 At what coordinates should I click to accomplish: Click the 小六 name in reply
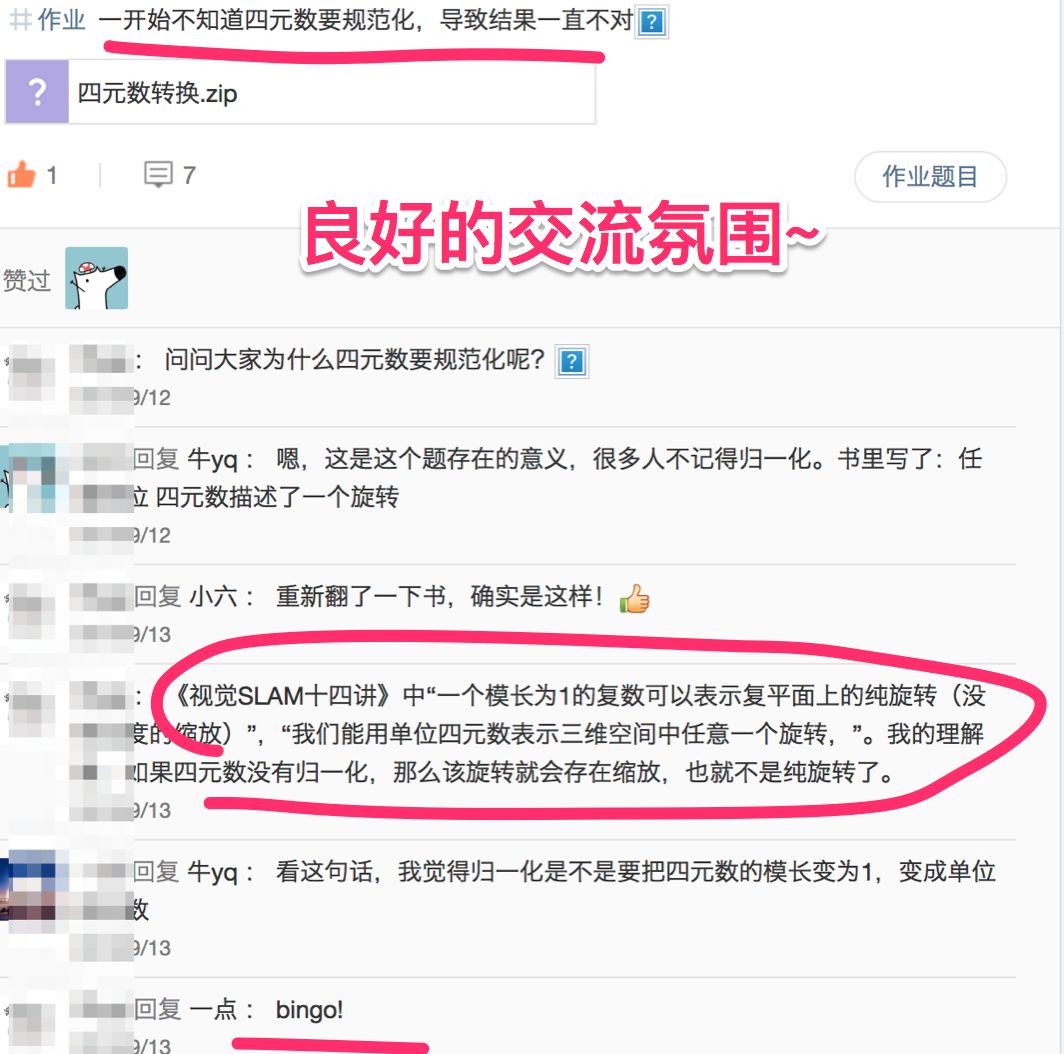212,597
